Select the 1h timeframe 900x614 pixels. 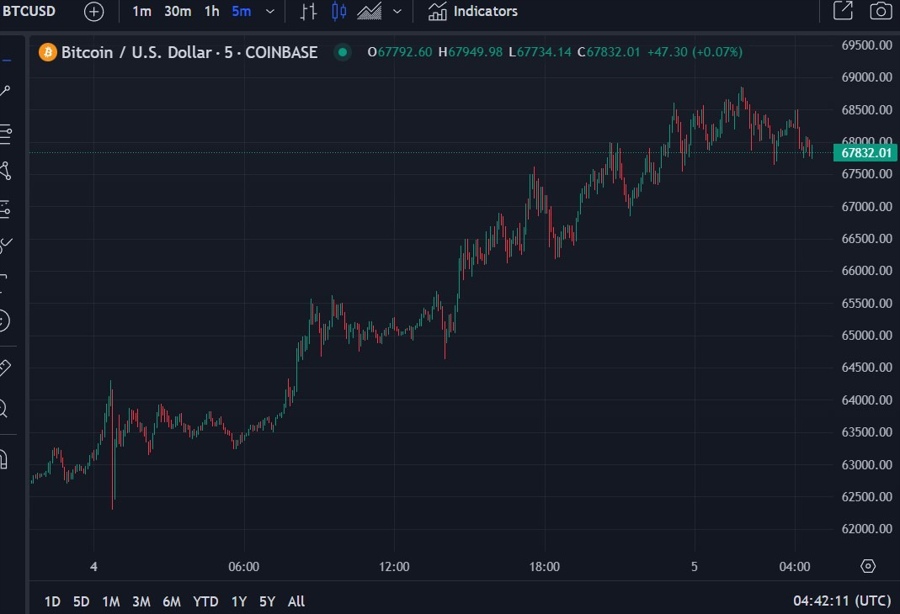(212, 11)
